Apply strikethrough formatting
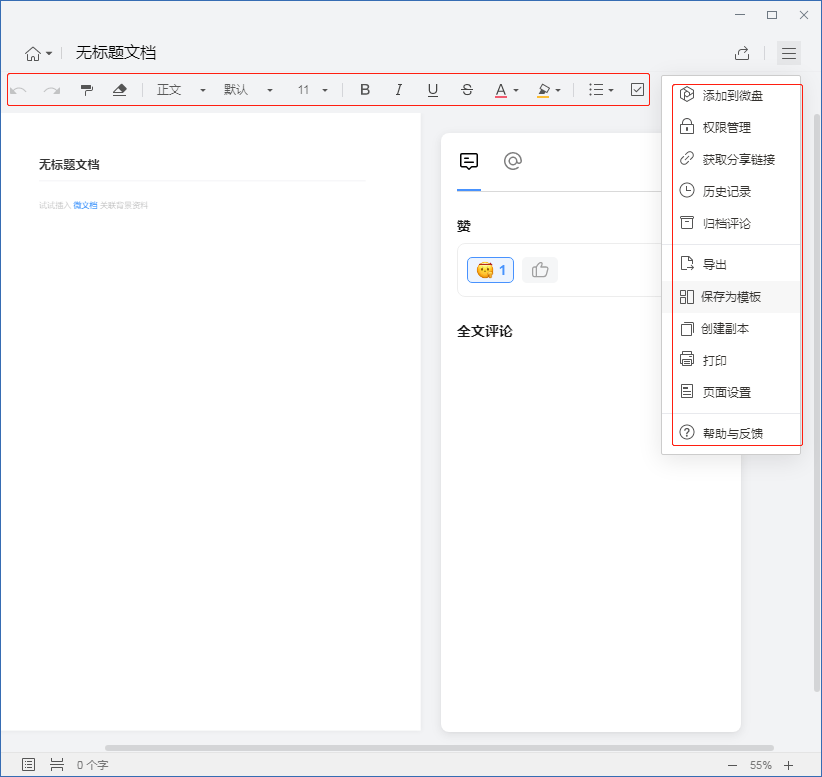 click(467, 90)
